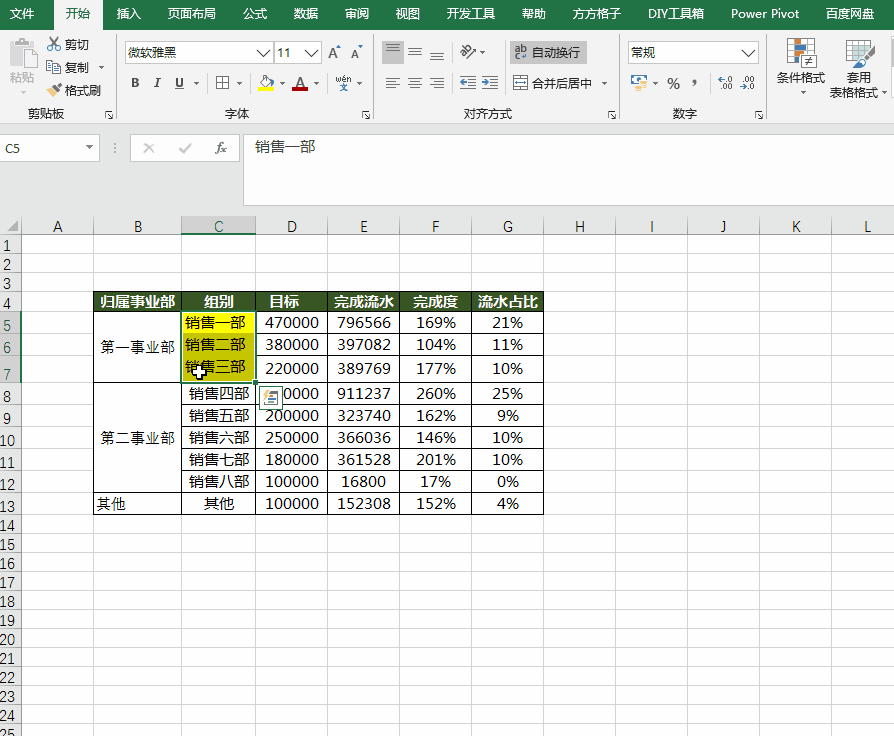The image size is (894, 736).
Task: Open the font name dropdown 微软雅黑
Action: [263, 53]
